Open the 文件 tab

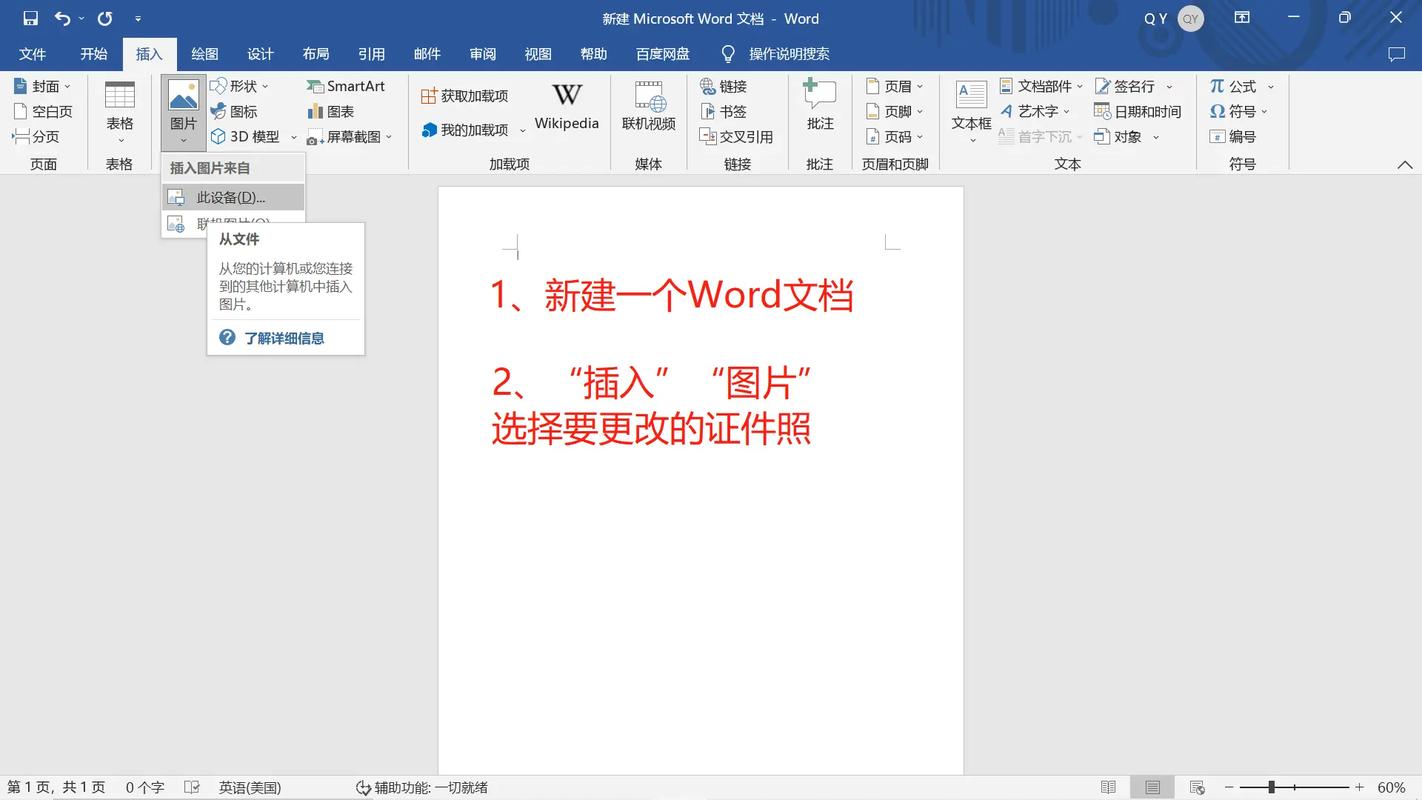(33, 54)
